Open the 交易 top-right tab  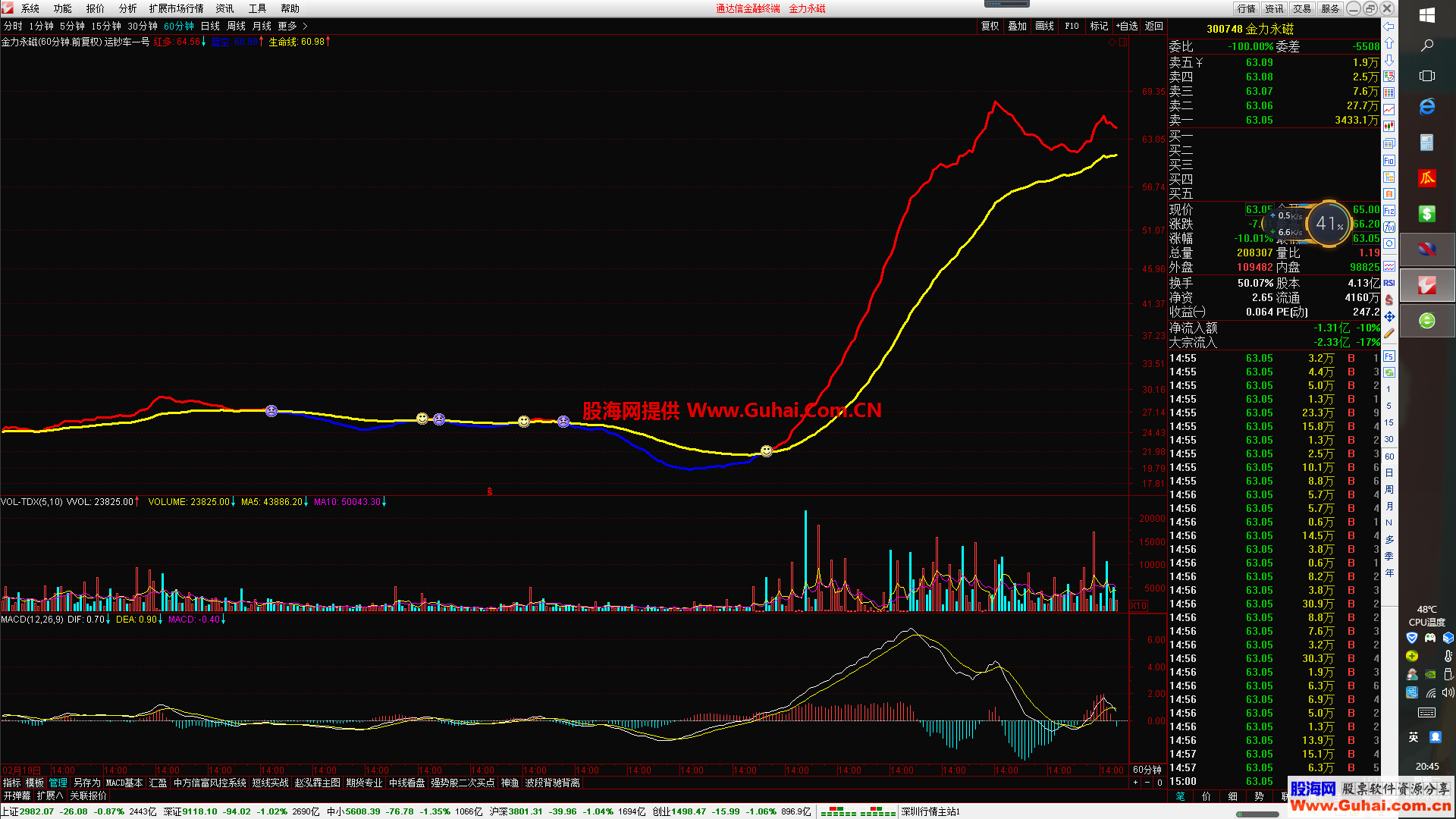pyautogui.click(x=1302, y=8)
